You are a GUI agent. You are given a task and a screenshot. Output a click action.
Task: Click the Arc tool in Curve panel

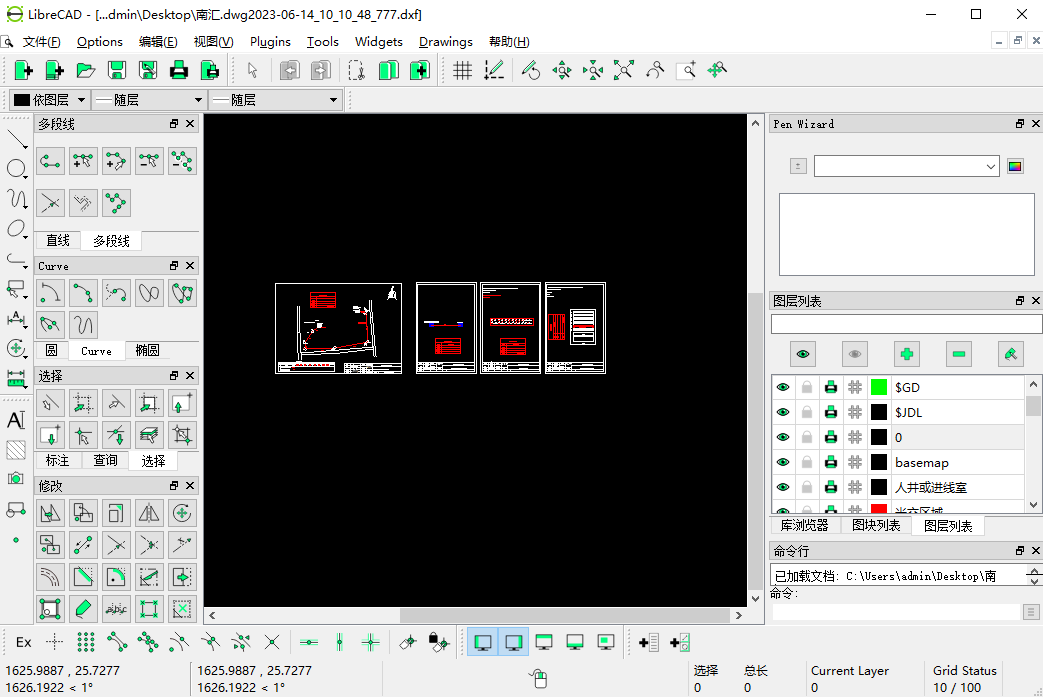click(x=51, y=293)
